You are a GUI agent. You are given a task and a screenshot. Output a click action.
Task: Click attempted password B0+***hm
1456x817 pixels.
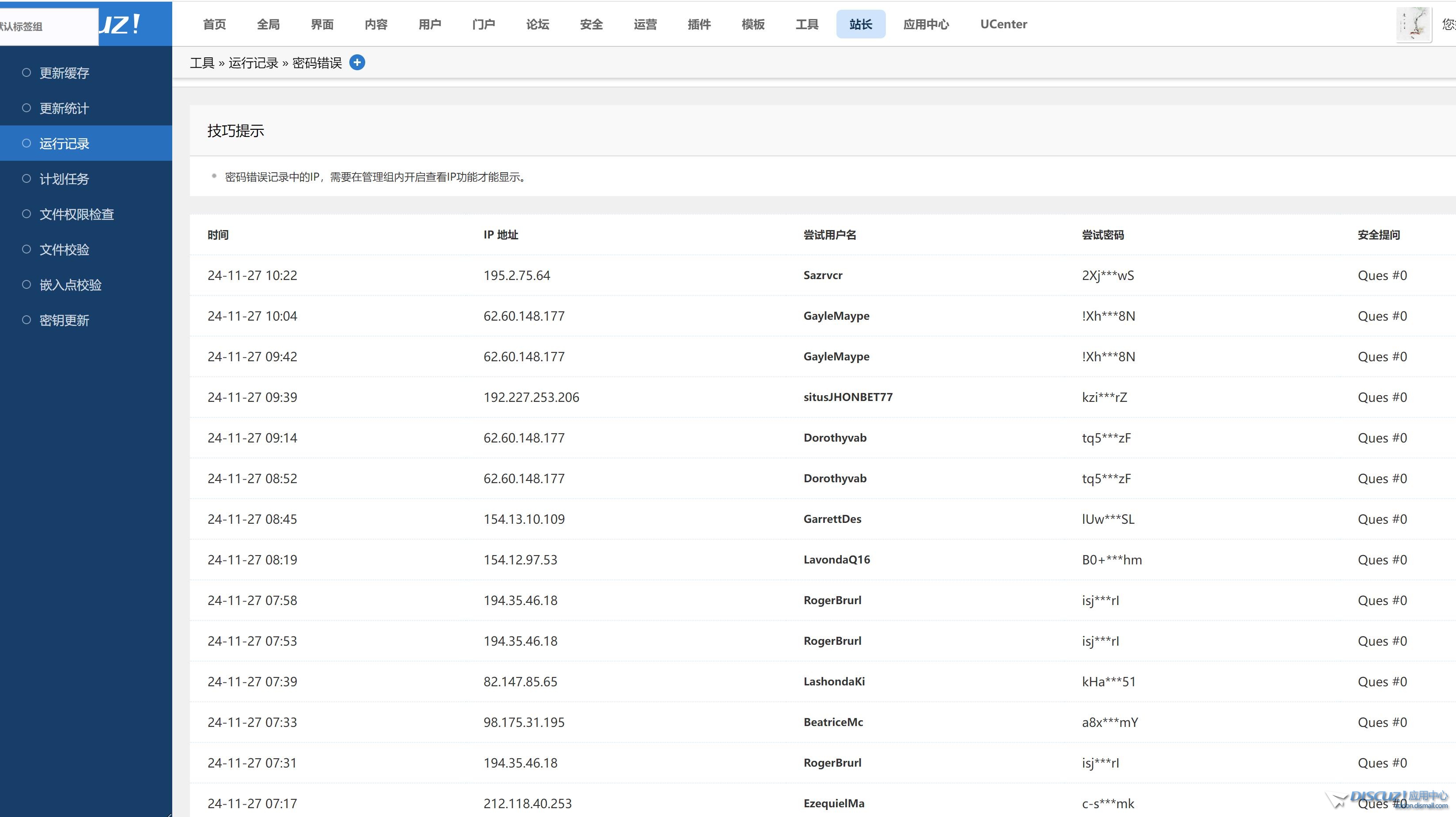[1112, 560]
